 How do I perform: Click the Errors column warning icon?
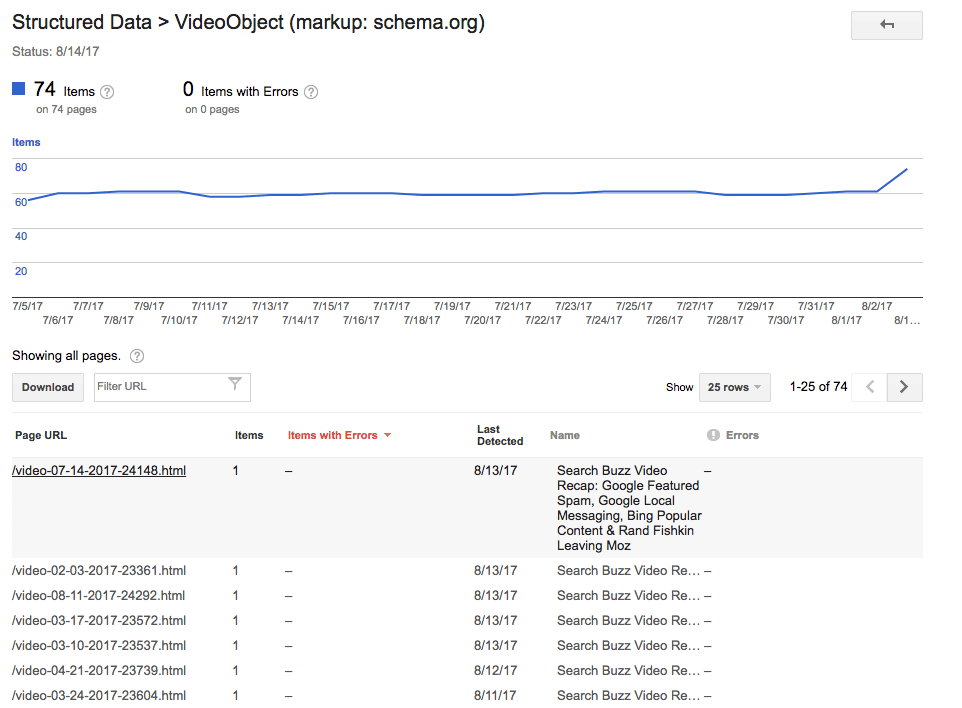pos(713,435)
